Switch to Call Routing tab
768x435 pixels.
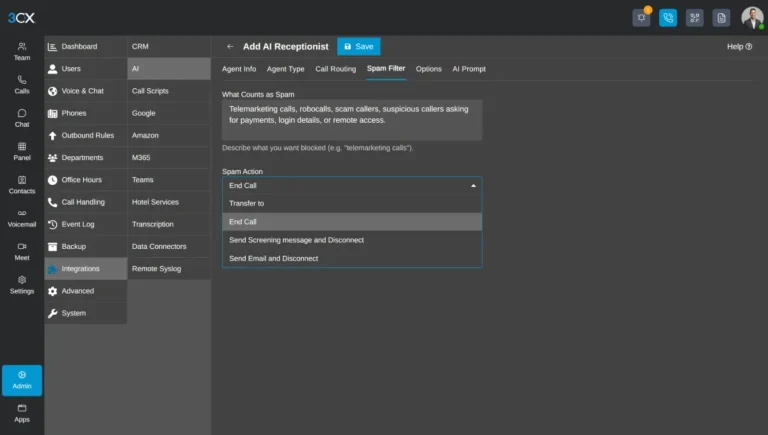coord(336,69)
